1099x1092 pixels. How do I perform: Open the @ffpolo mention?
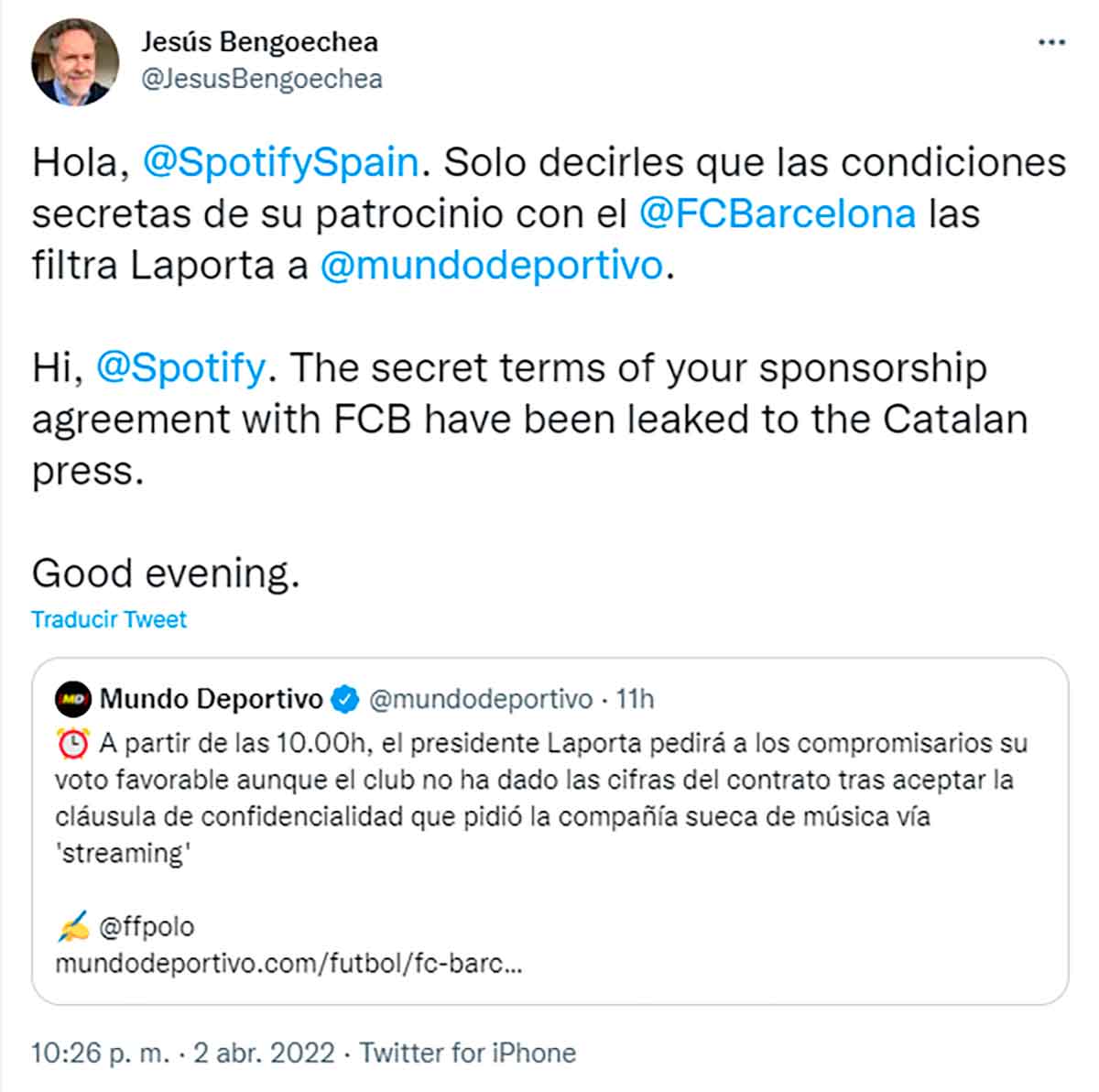147,927
